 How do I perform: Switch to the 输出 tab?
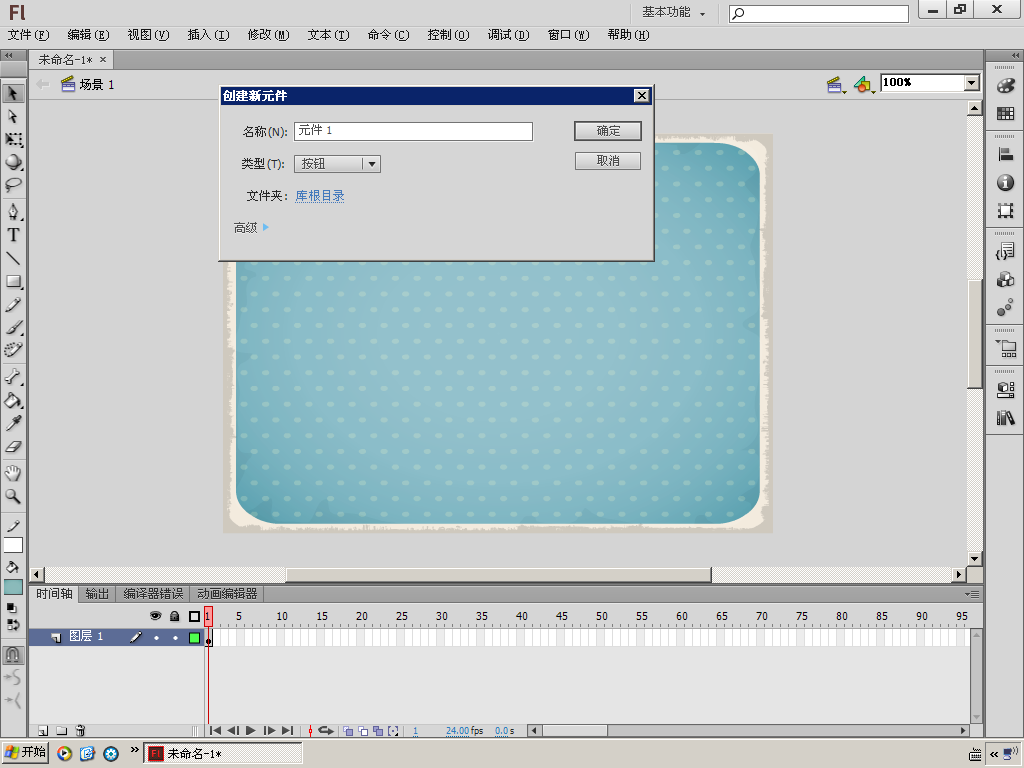97,594
